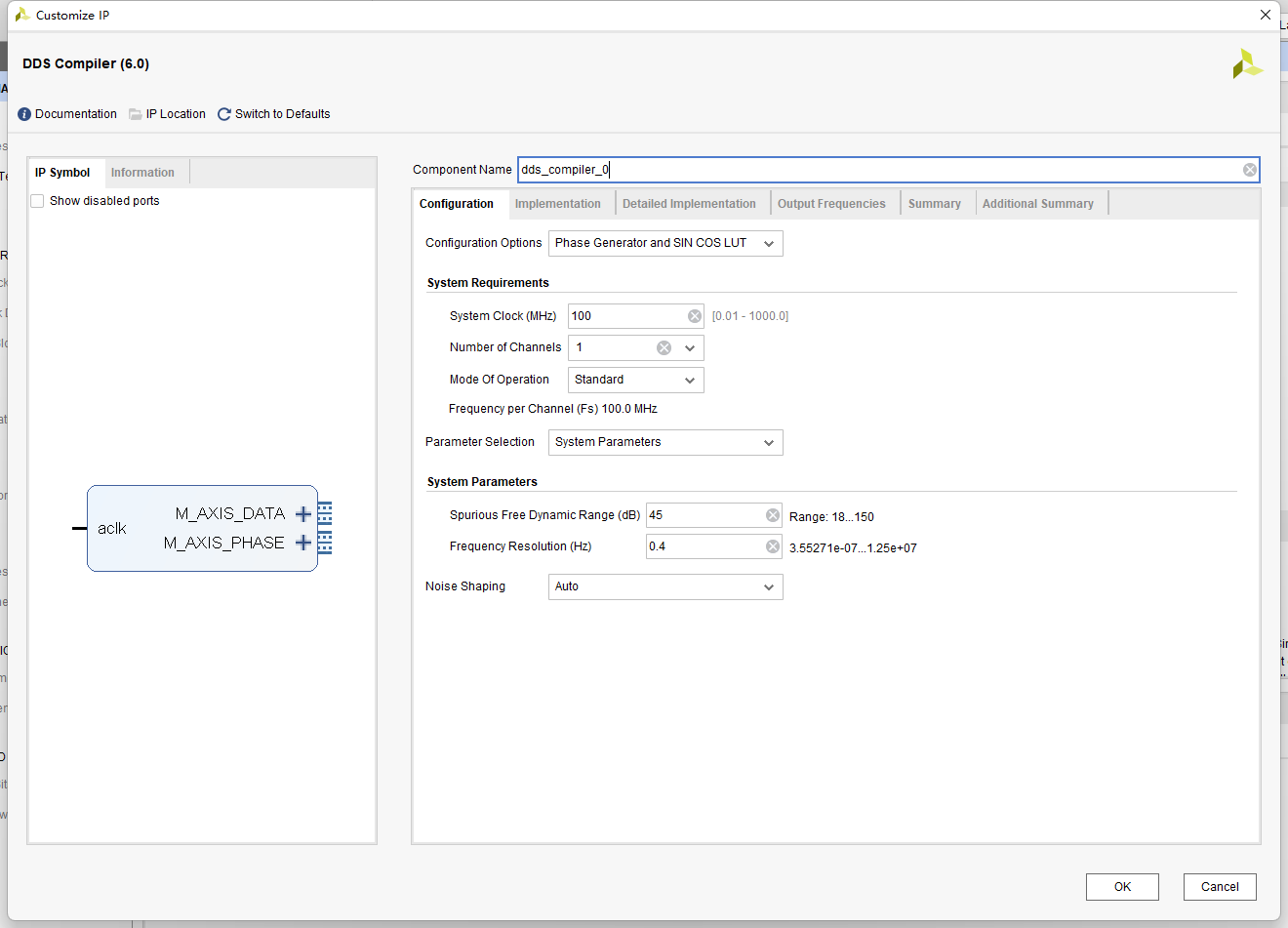
Task: Open the Documentation info icon
Action: [x=24, y=114]
